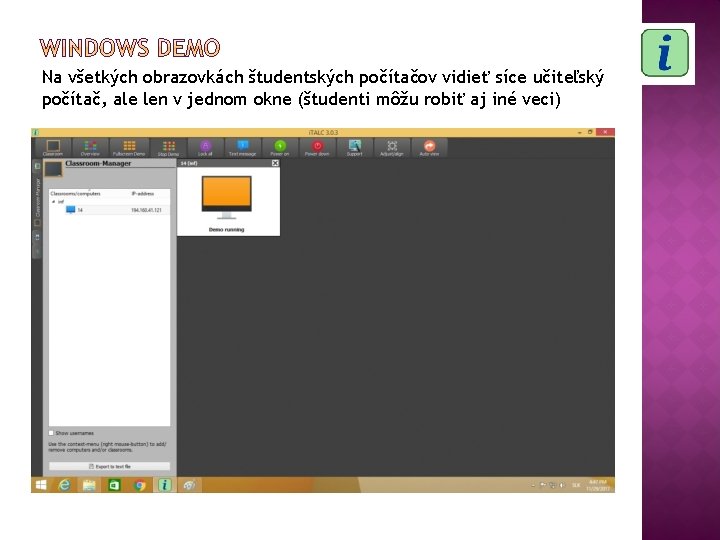Click Export to text file button
Viewport: 720px width, 540px height.
pos(109,467)
